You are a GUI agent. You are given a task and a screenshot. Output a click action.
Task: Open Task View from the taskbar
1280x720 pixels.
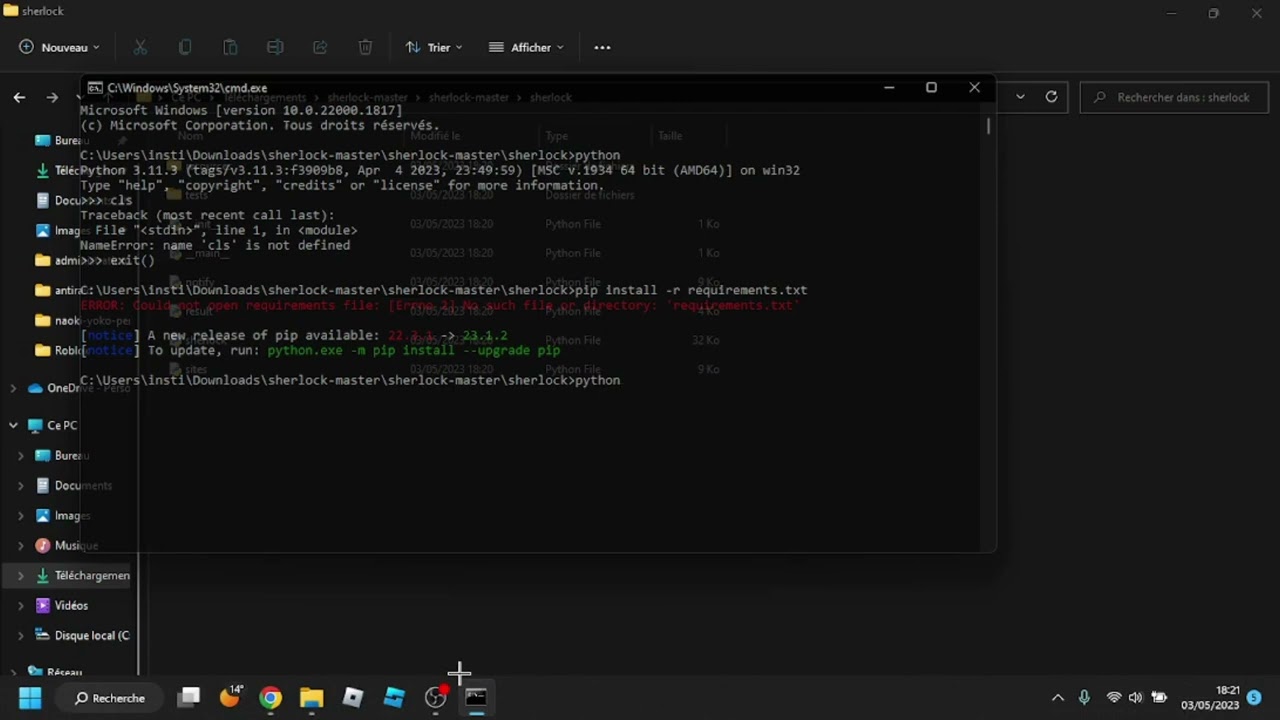click(x=189, y=698)
